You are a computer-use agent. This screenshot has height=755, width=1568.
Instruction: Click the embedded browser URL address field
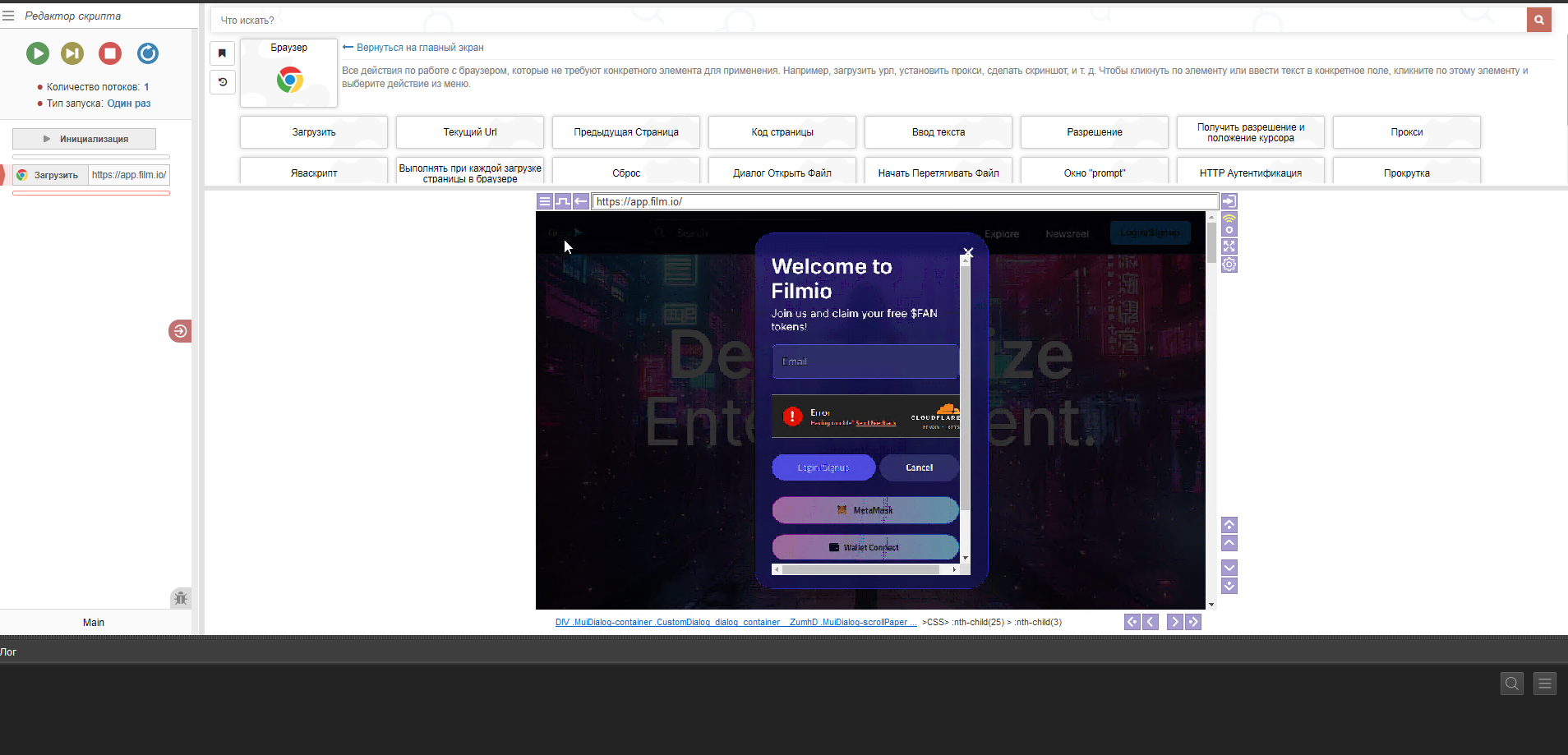pyautogui.click(x=904, y=202)
